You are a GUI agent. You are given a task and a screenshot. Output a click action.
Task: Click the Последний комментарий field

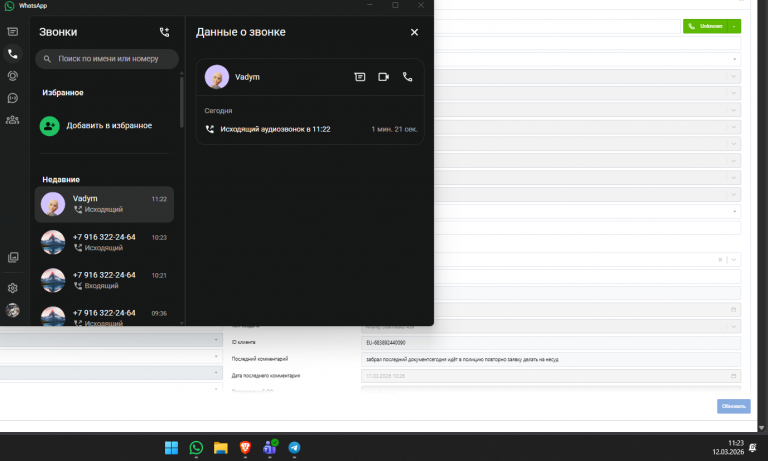[551, 360]
